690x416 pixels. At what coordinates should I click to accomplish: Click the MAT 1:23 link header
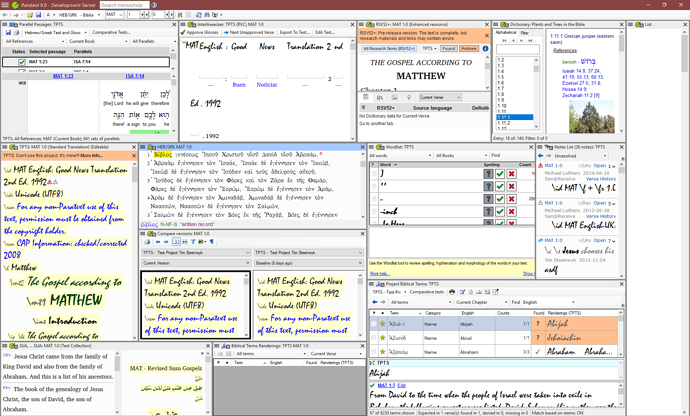tap(63, 76)
